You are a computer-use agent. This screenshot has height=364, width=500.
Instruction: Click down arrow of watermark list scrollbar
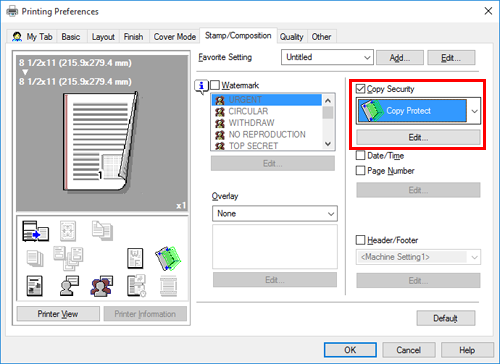tap(328, 144)
